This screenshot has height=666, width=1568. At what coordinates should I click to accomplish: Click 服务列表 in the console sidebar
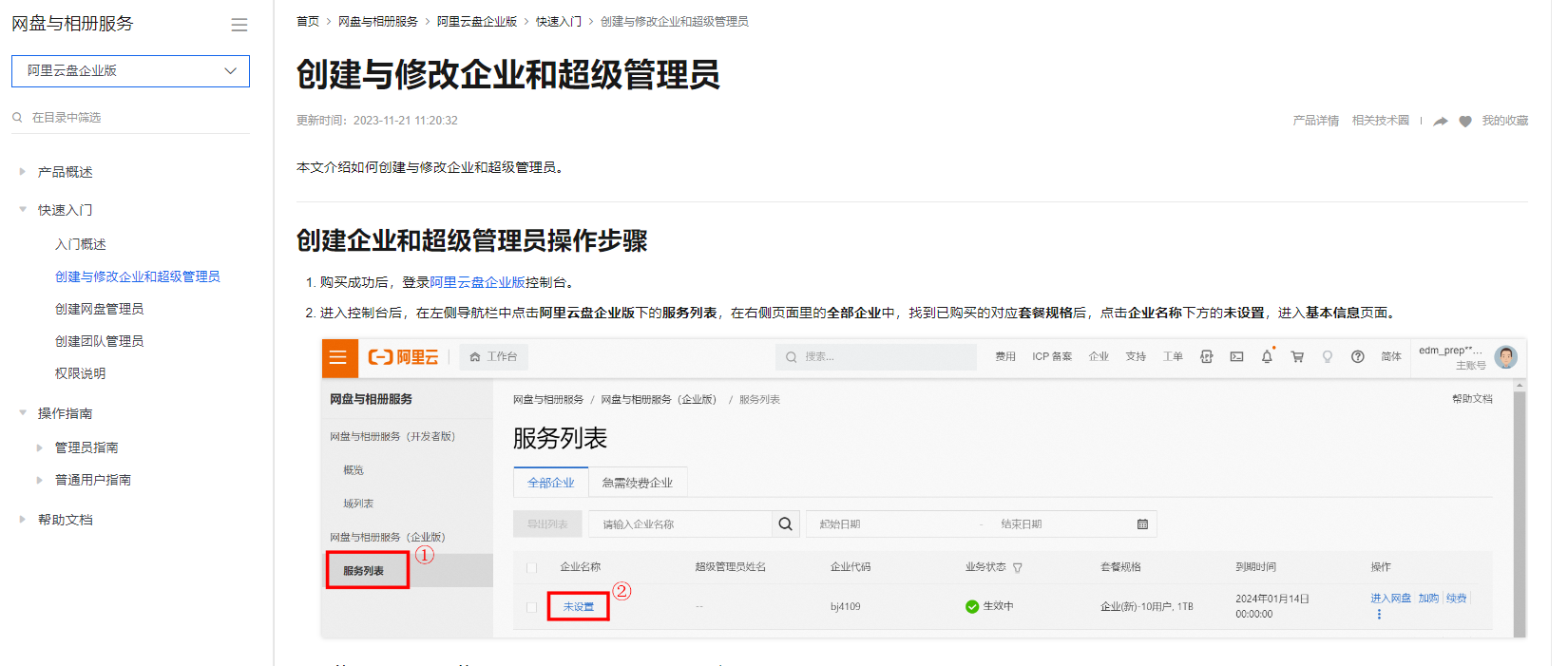pyautogui.click(x=363, y=571)
